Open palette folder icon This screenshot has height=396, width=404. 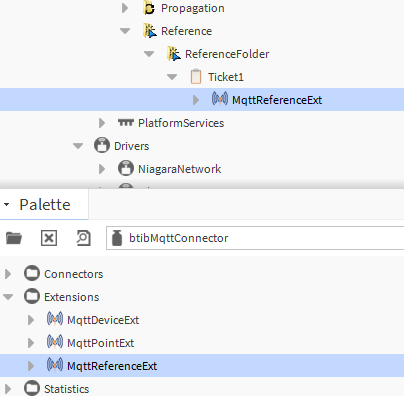(14, 238)
